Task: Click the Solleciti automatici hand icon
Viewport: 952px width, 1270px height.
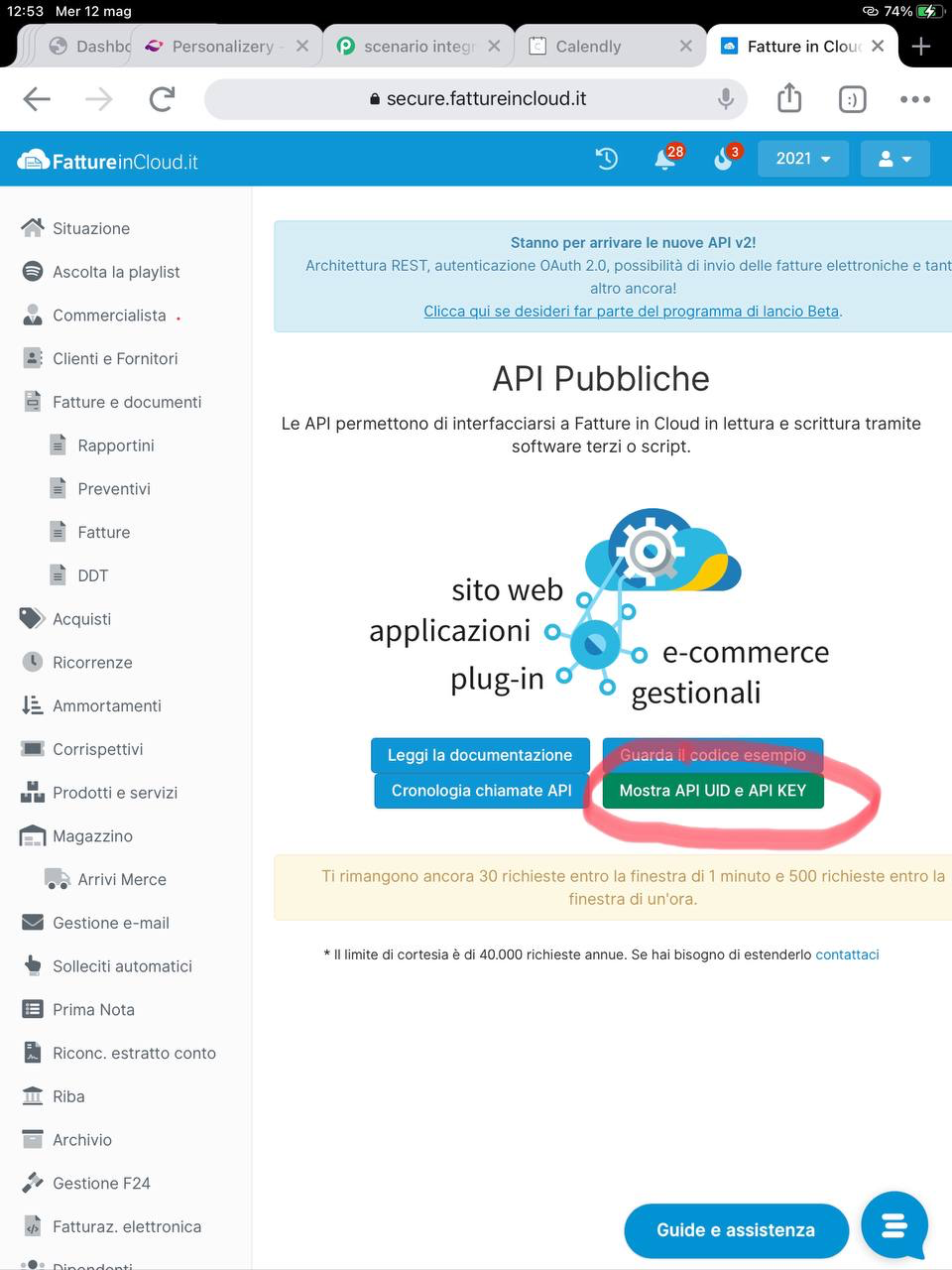Action: pyautogui.click(x=33, y=965)
